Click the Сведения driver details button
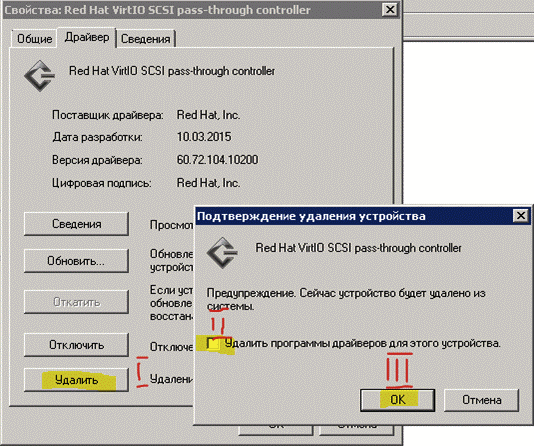Image resolution: width=534 pixels, height=446 pixels. click(x=76, y=224)
